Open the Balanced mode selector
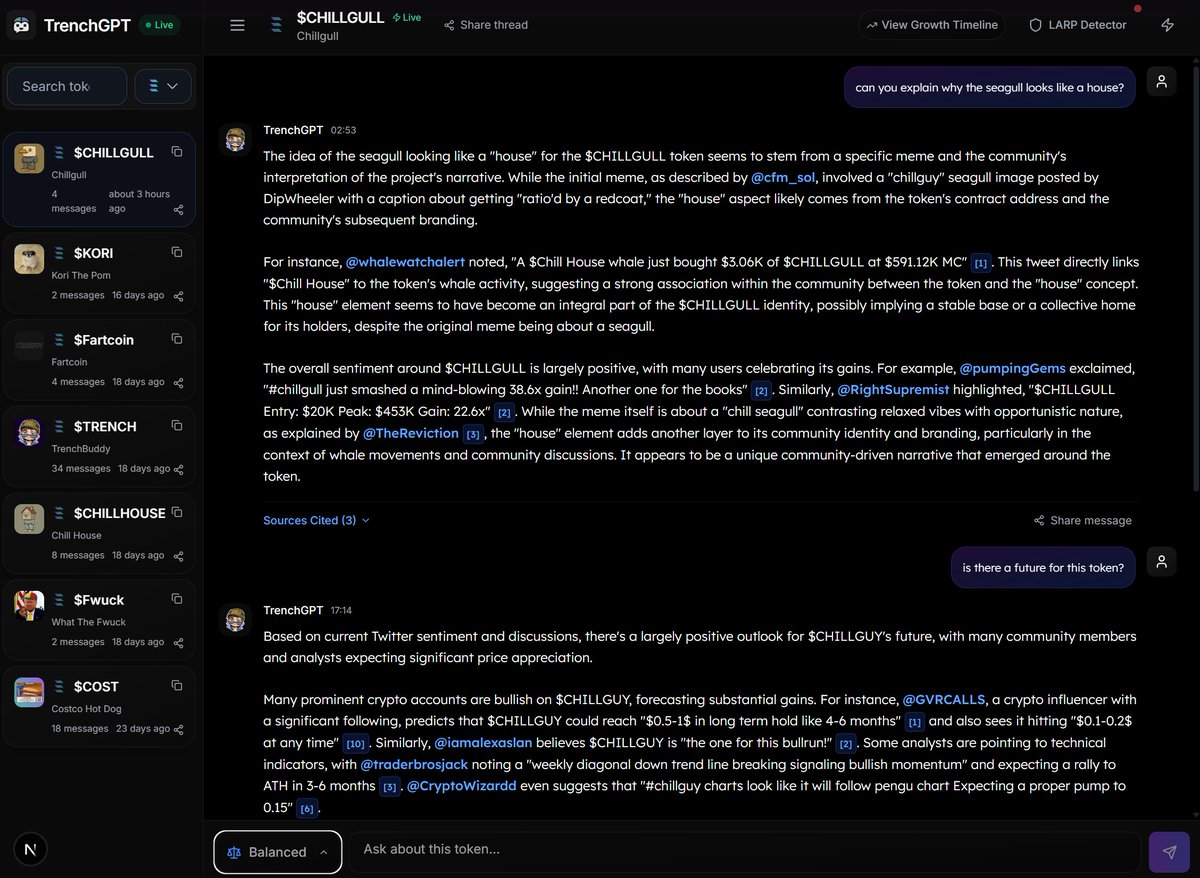Image resolution: width=1200 pixels, height=878 pixels. point(277,852)
